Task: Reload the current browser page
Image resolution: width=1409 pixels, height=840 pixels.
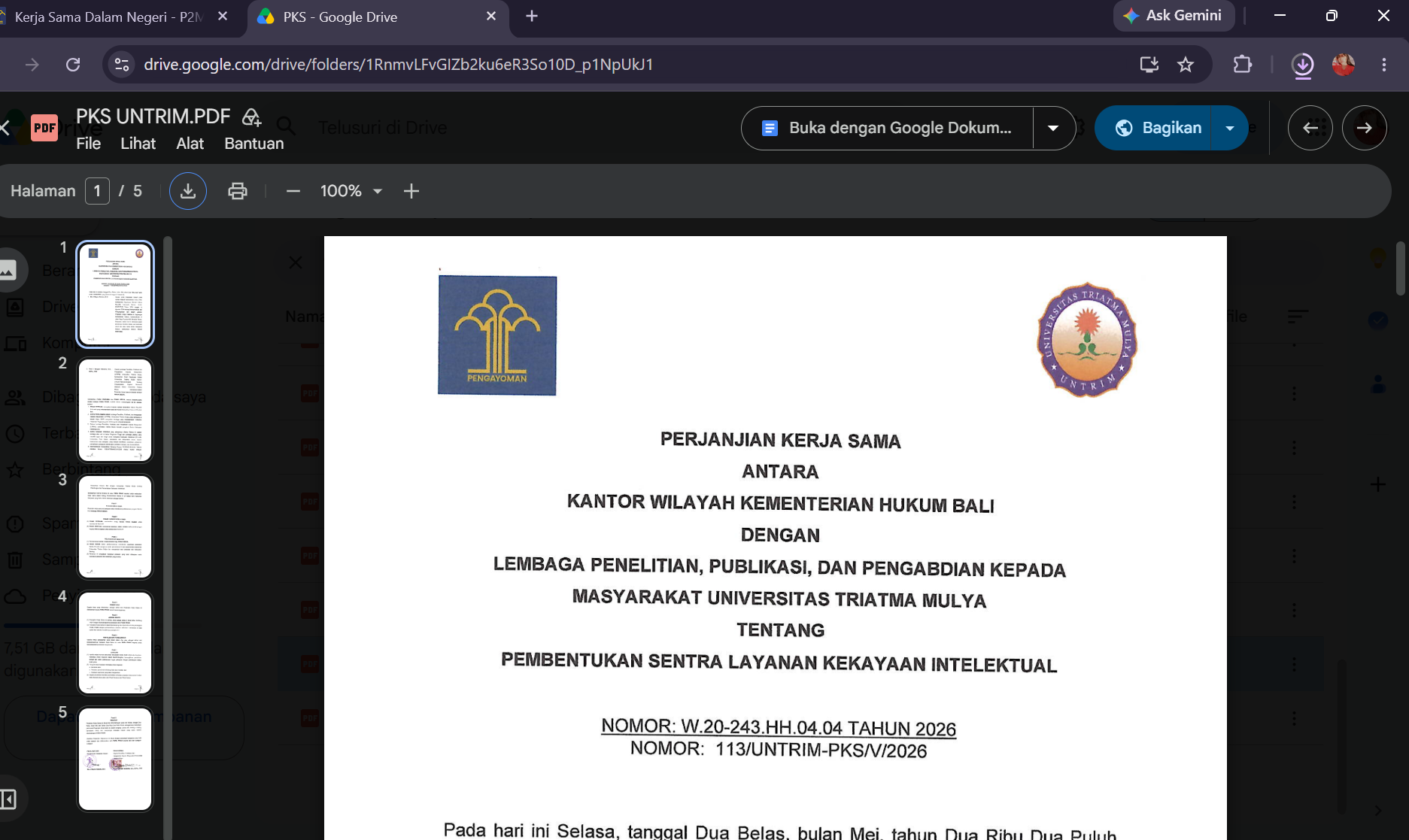Action: [73, 65]
